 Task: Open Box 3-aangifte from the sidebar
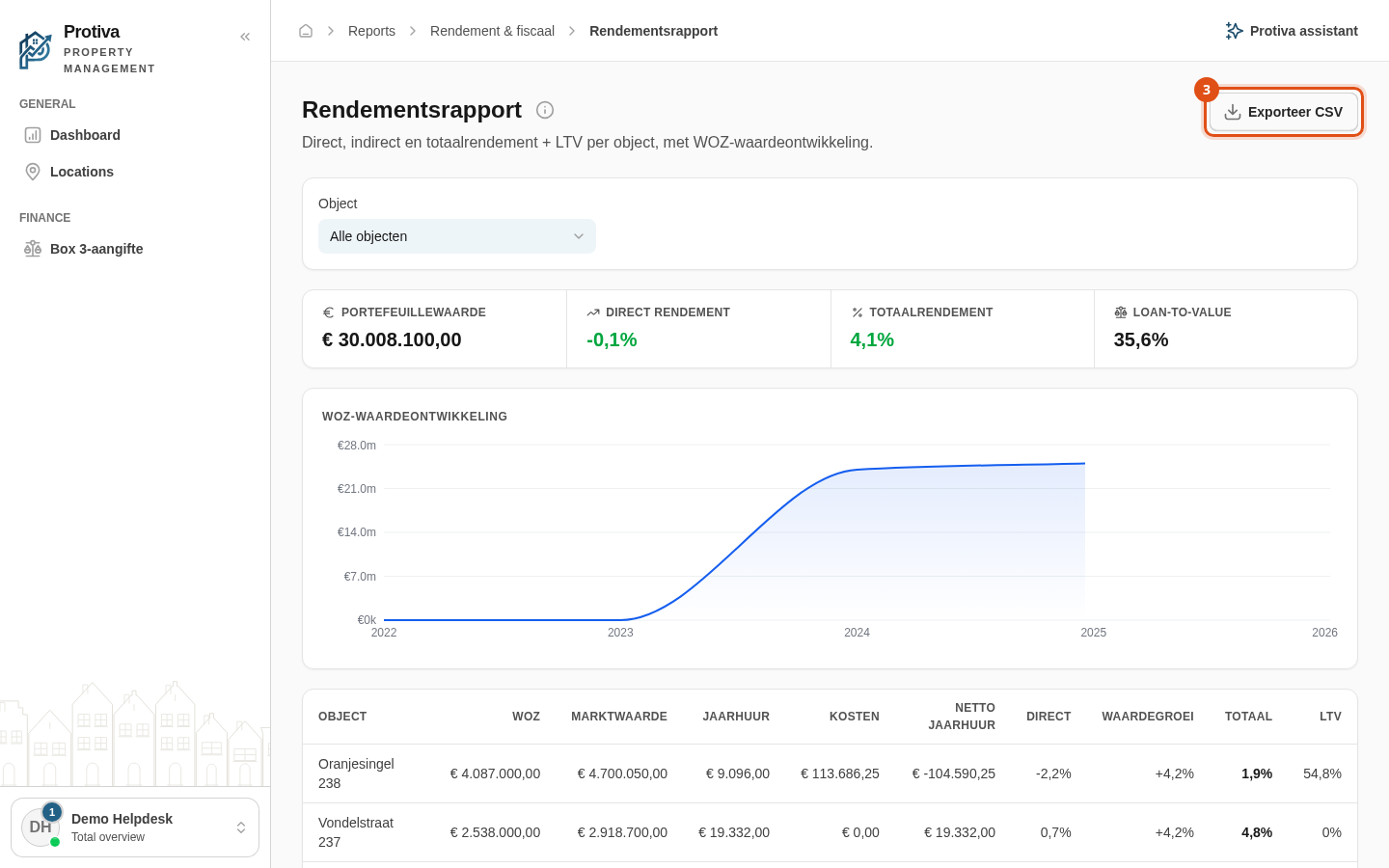point(135,249)
